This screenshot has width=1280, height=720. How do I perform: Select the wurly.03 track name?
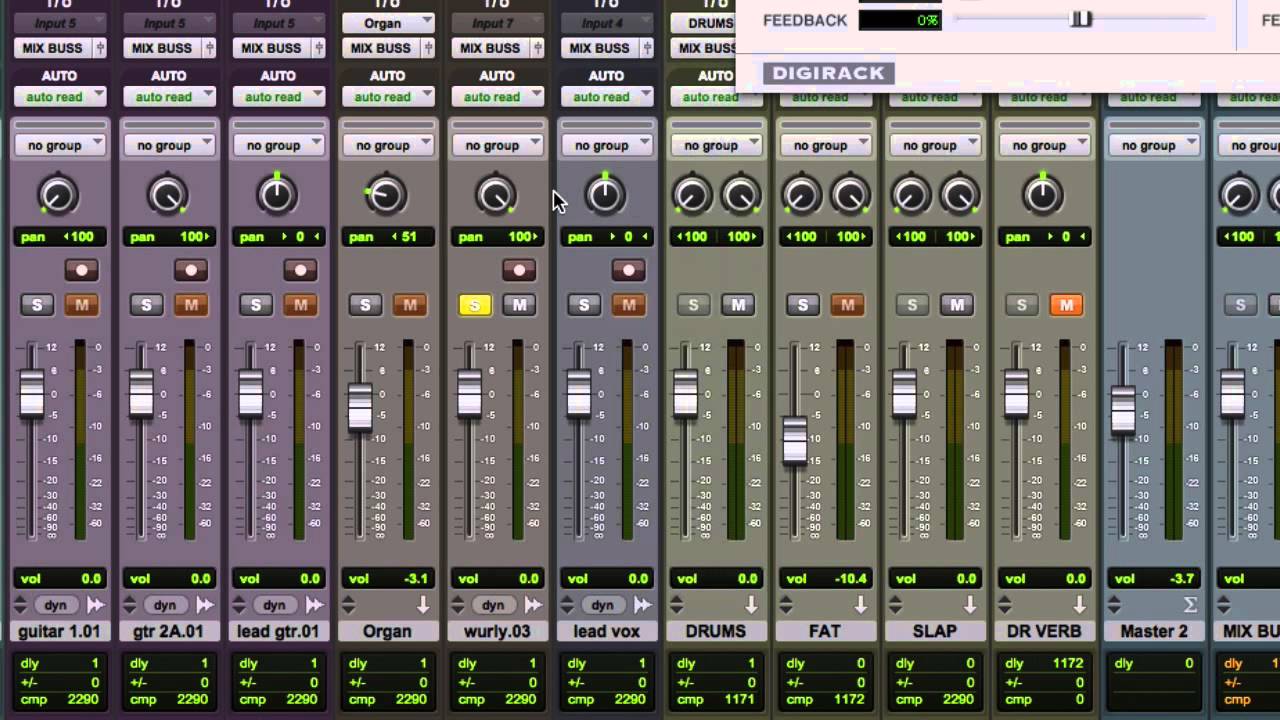coord(496,631)
